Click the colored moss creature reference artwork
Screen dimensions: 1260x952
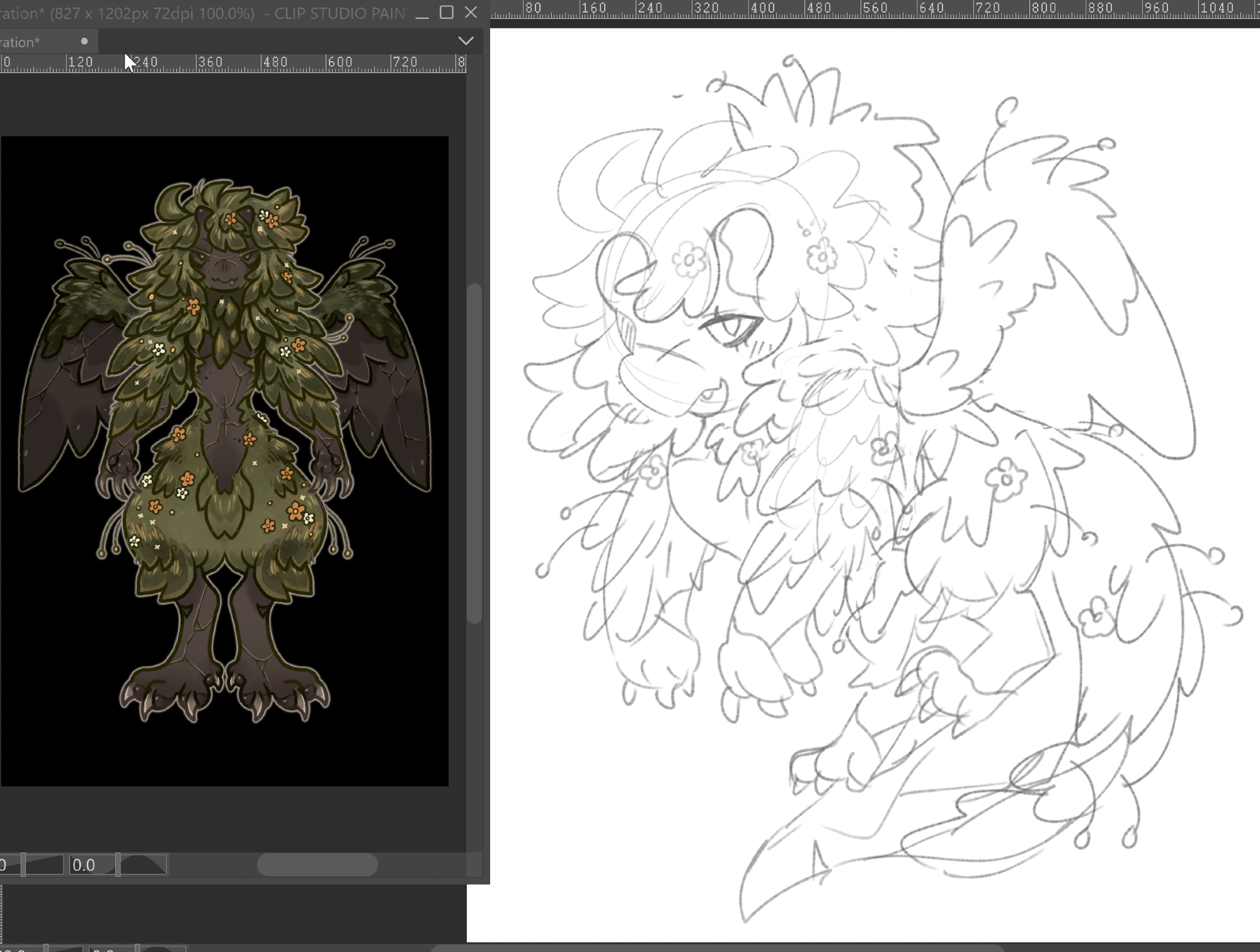pyautogui.click(x=224, y=441)
